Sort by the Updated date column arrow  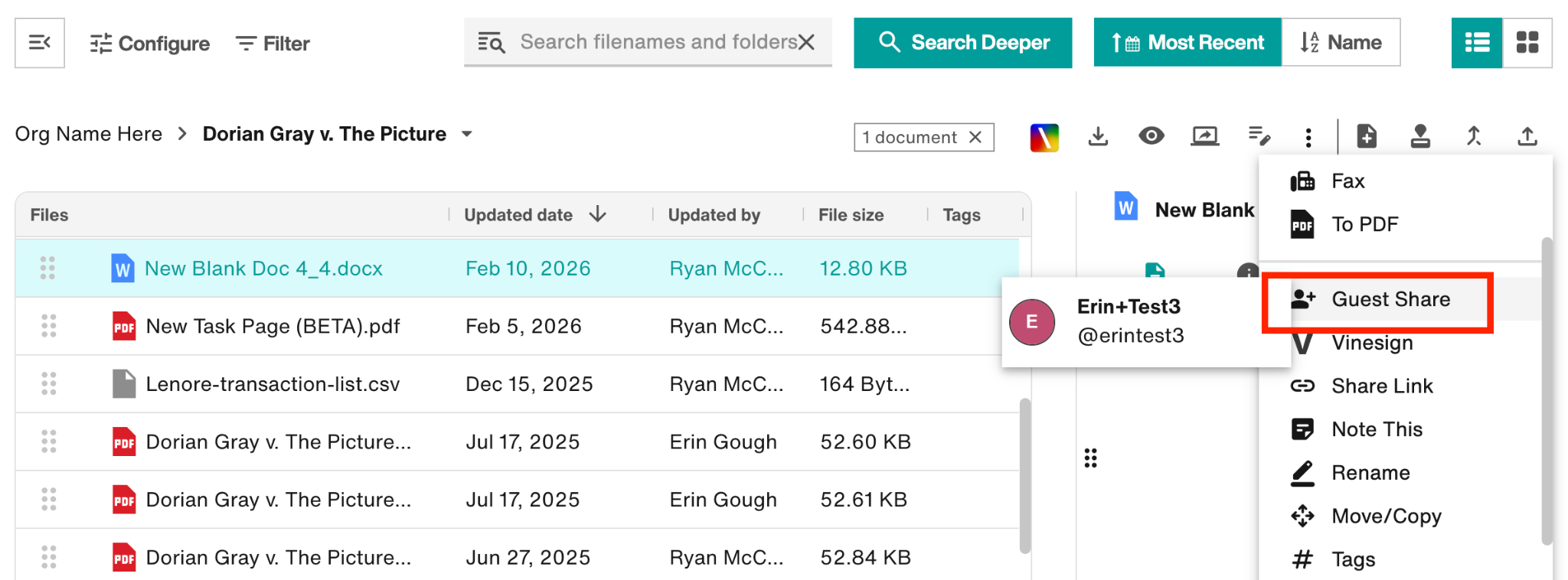pyautogui.click(x=598, y=214)
